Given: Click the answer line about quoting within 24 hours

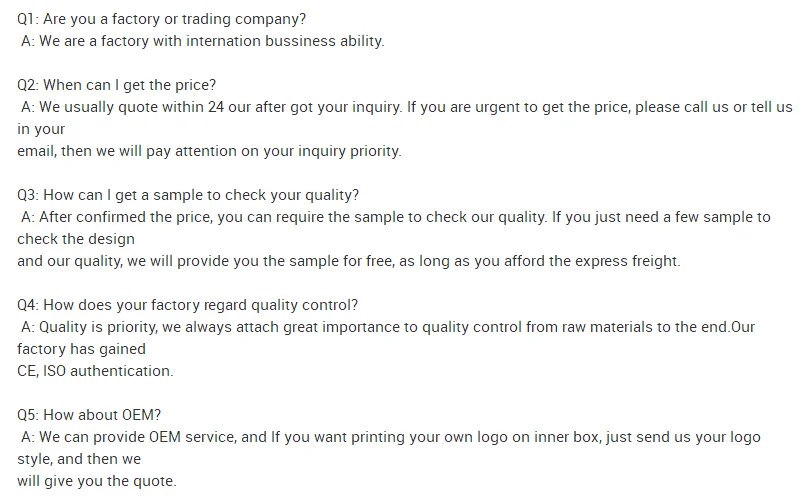Looking at the screenshot, I should (x=406, y=107).
